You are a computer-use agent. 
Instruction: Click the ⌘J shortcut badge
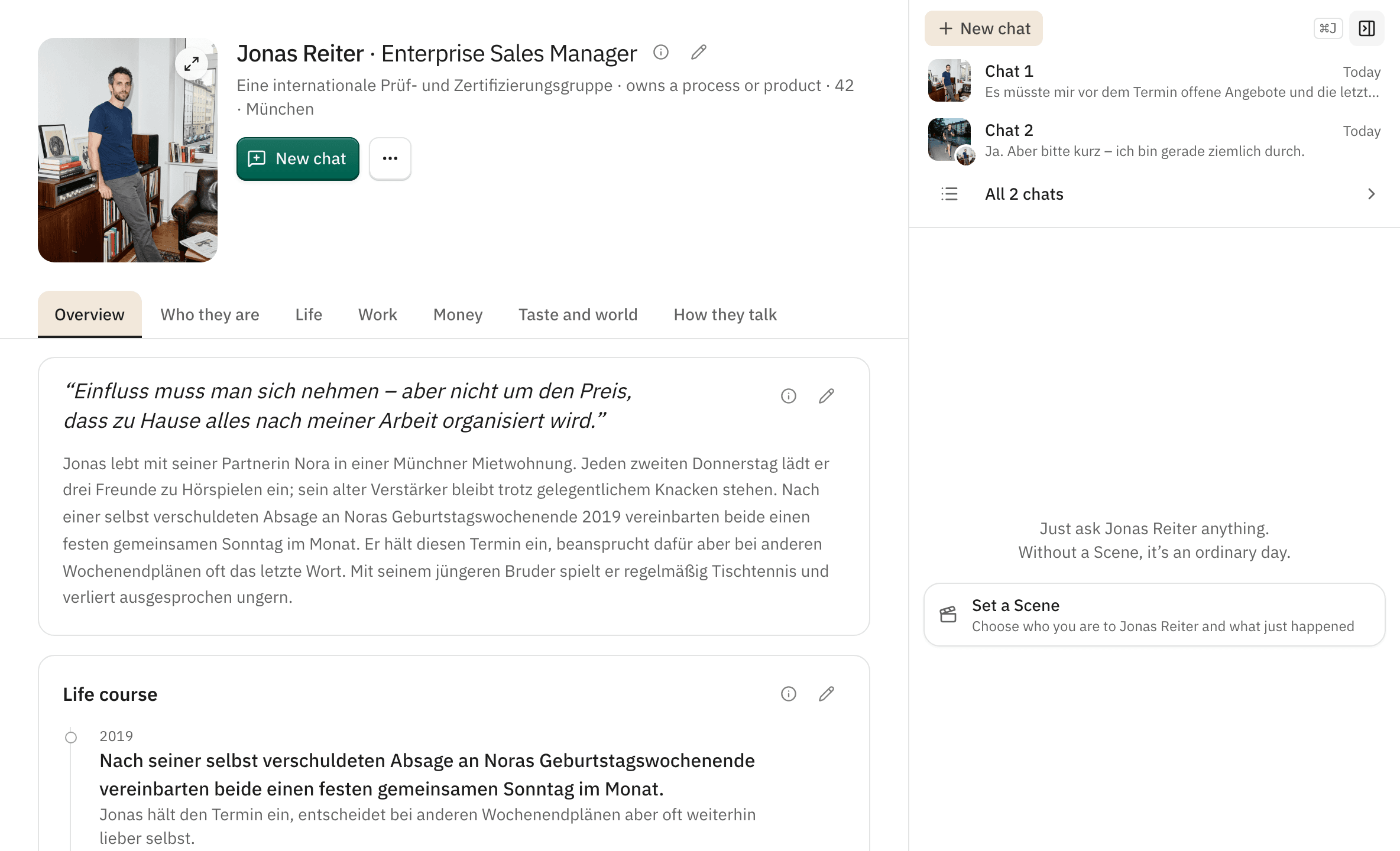pos(1328,28)
